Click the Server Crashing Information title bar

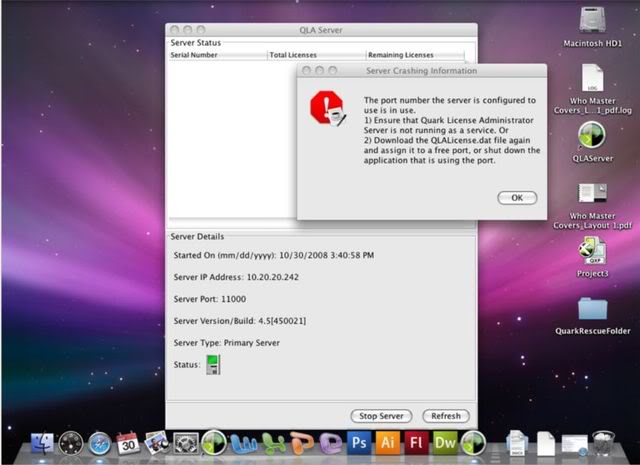[x=422, y=71]
